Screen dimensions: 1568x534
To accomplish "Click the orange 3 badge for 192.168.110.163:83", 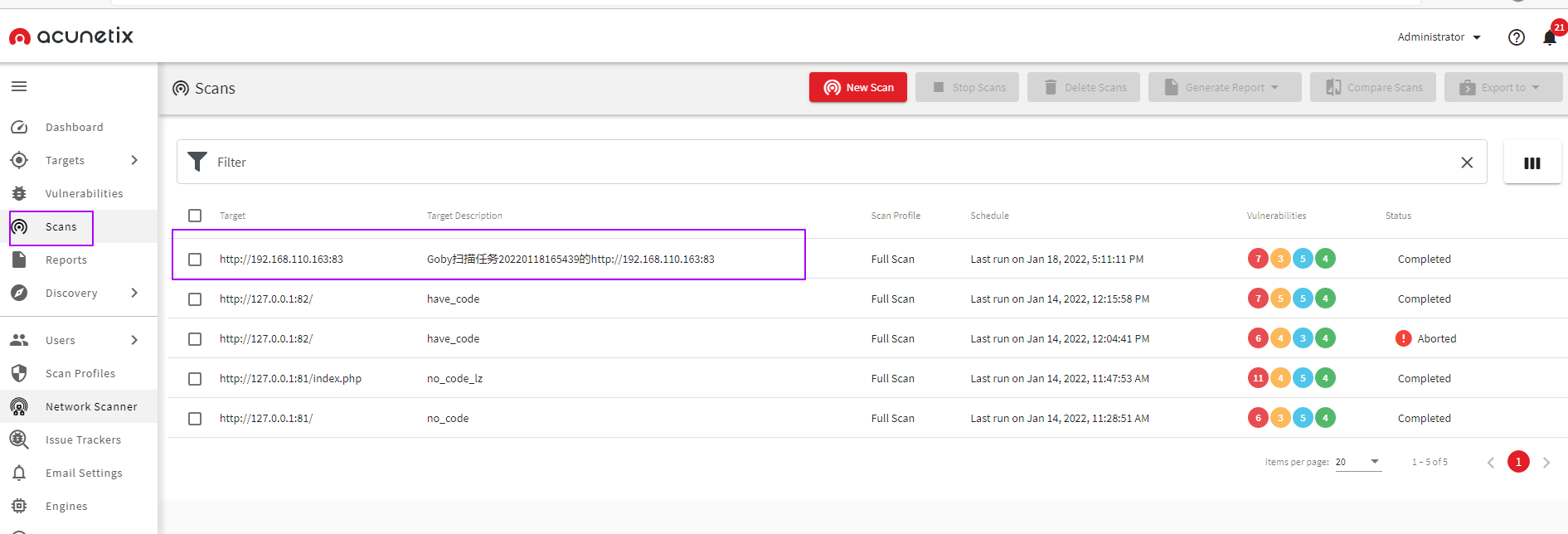I will (x=1280, y=259).
